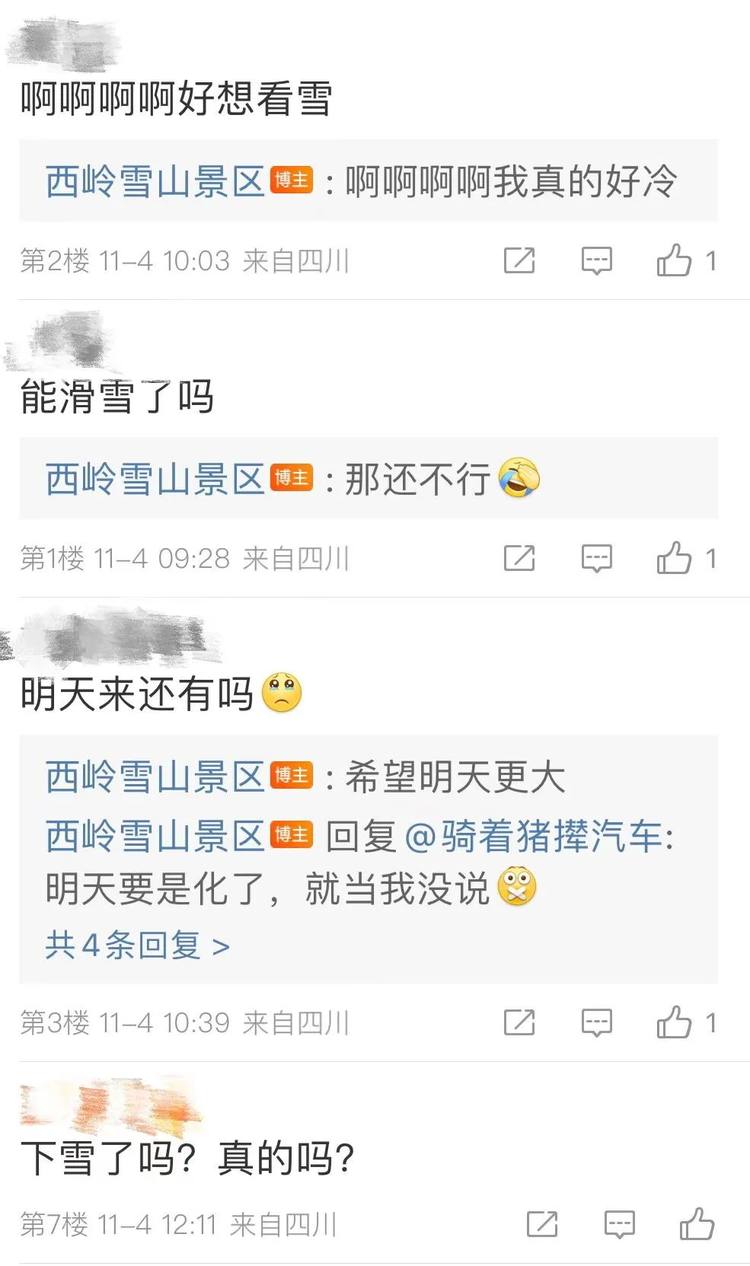Open reply icon on 第2楼 comment
The image size is (750, 1266).
click(597, 261)
